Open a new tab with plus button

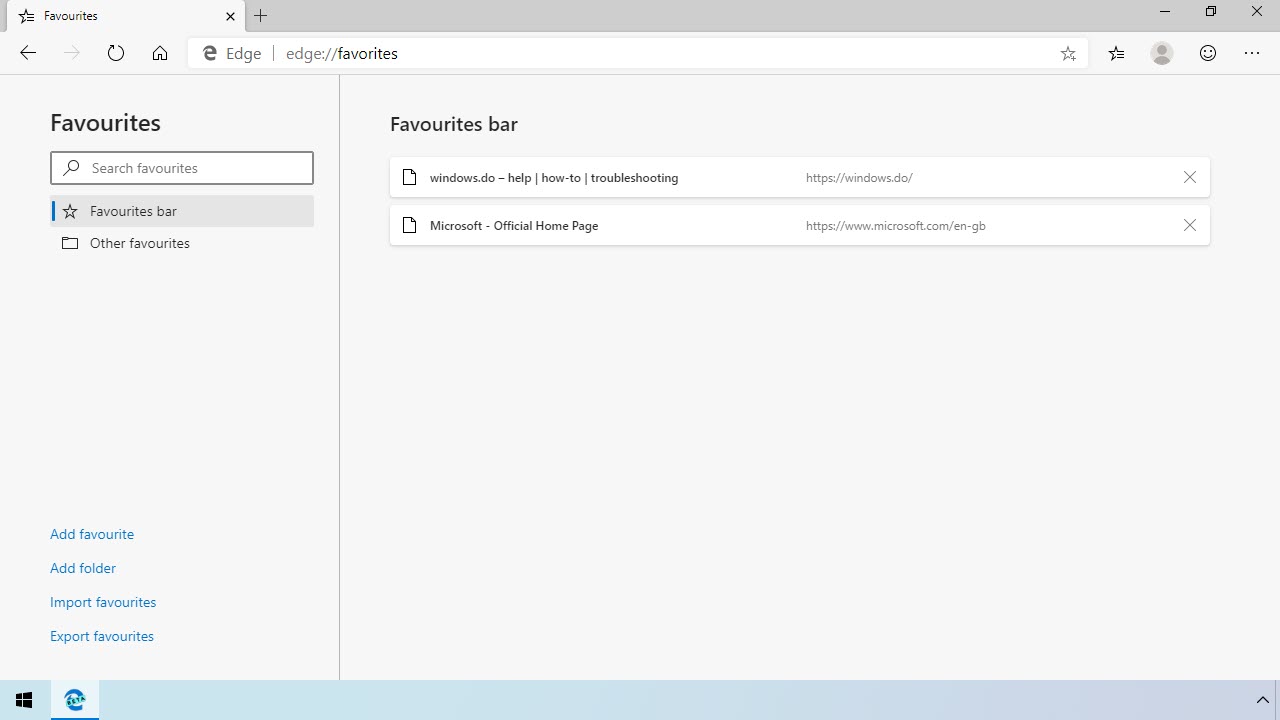(x=261, y=16)
